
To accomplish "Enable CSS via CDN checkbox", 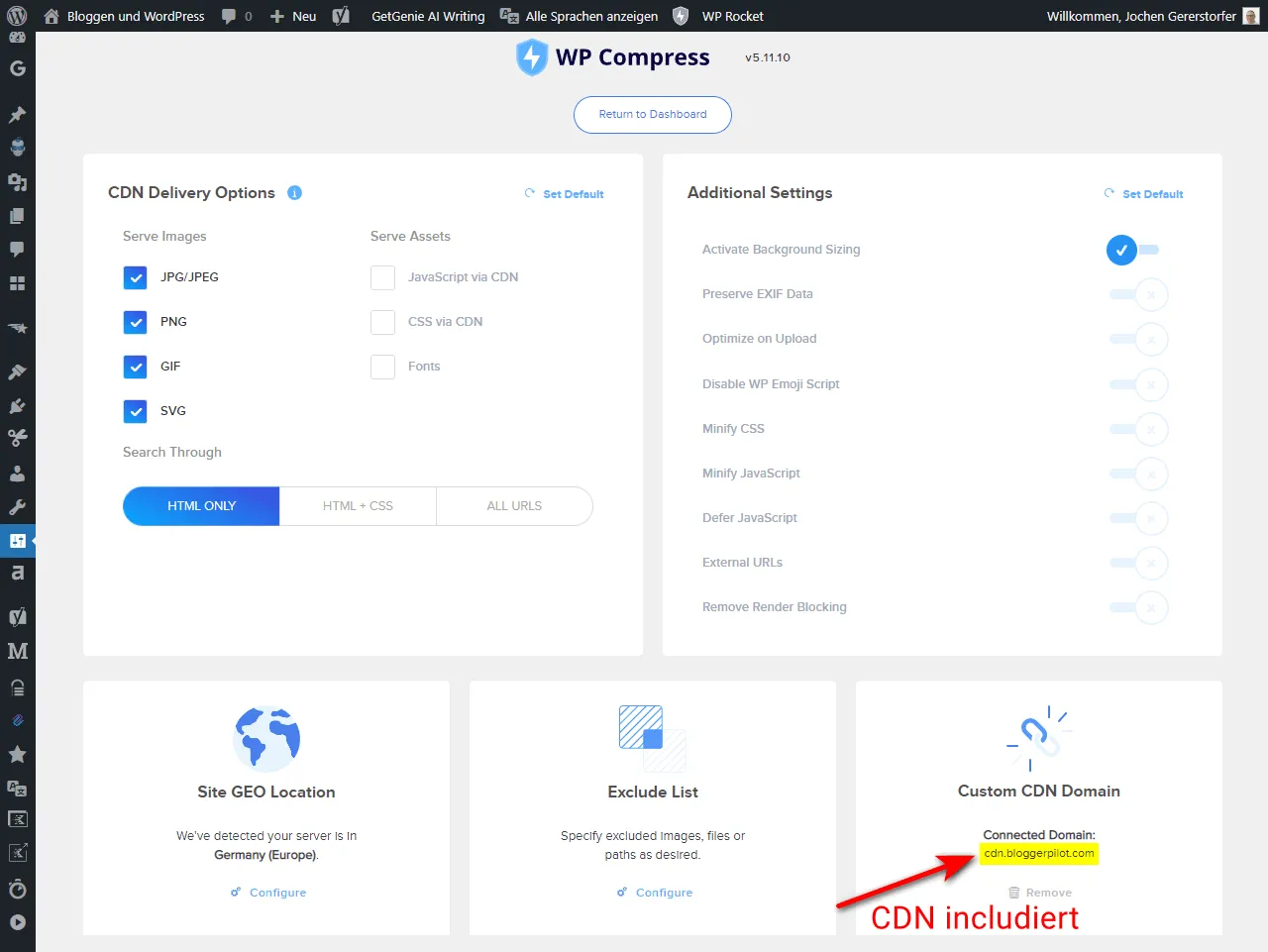I will pyautogui.click(x=382, y=322).
